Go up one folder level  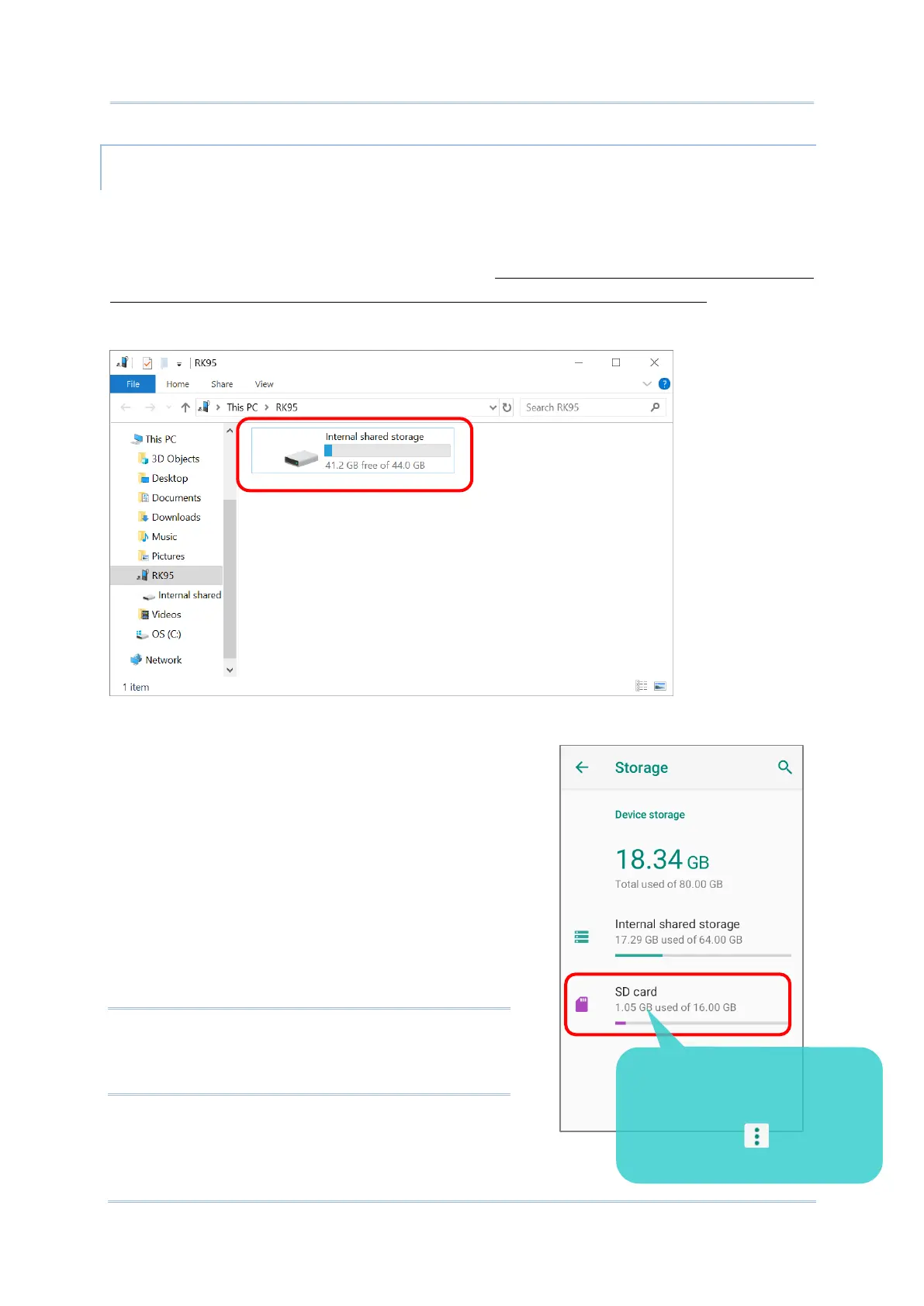185,407
